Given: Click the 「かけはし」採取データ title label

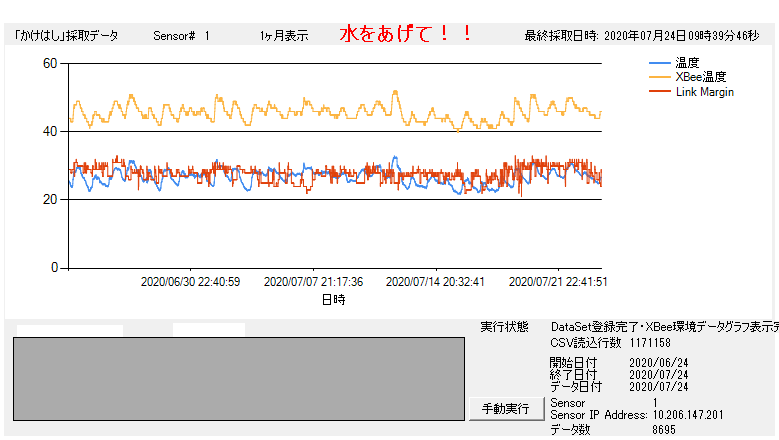Looking at the screenshot, I should (66, 36).
